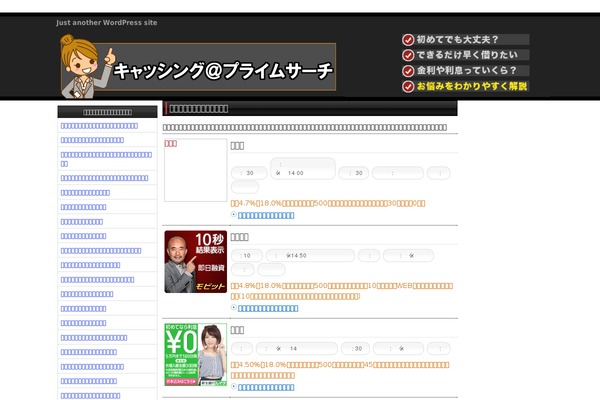Viewport: 600px width, 400px height.
Task: Click the Just another WordPress site tagline
Action: [106, 23]
